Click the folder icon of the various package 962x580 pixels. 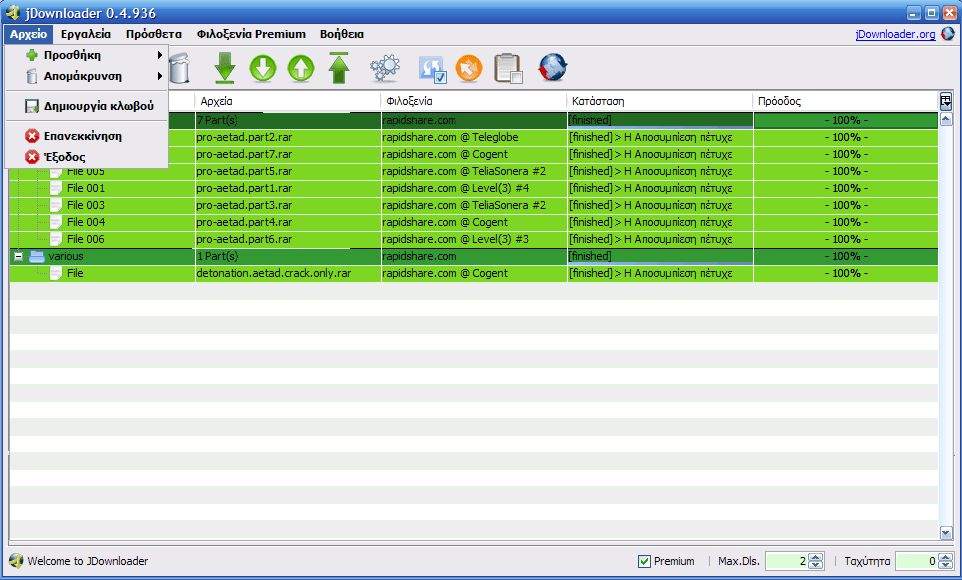[37, 256]
